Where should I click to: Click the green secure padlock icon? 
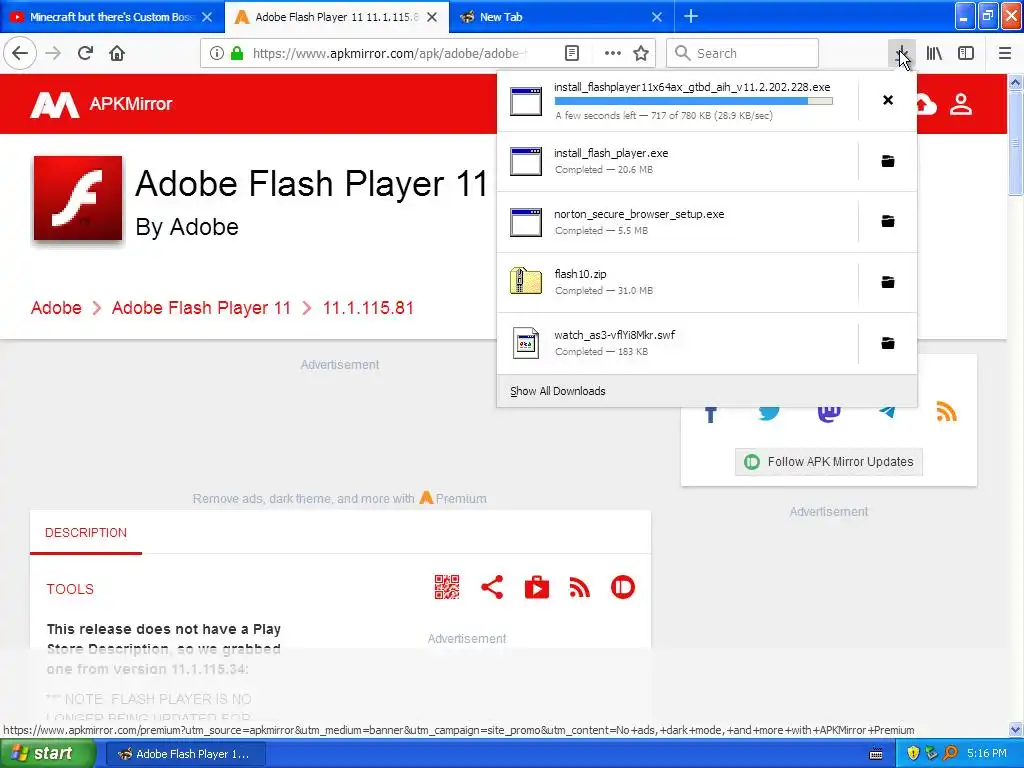(237, 53)
